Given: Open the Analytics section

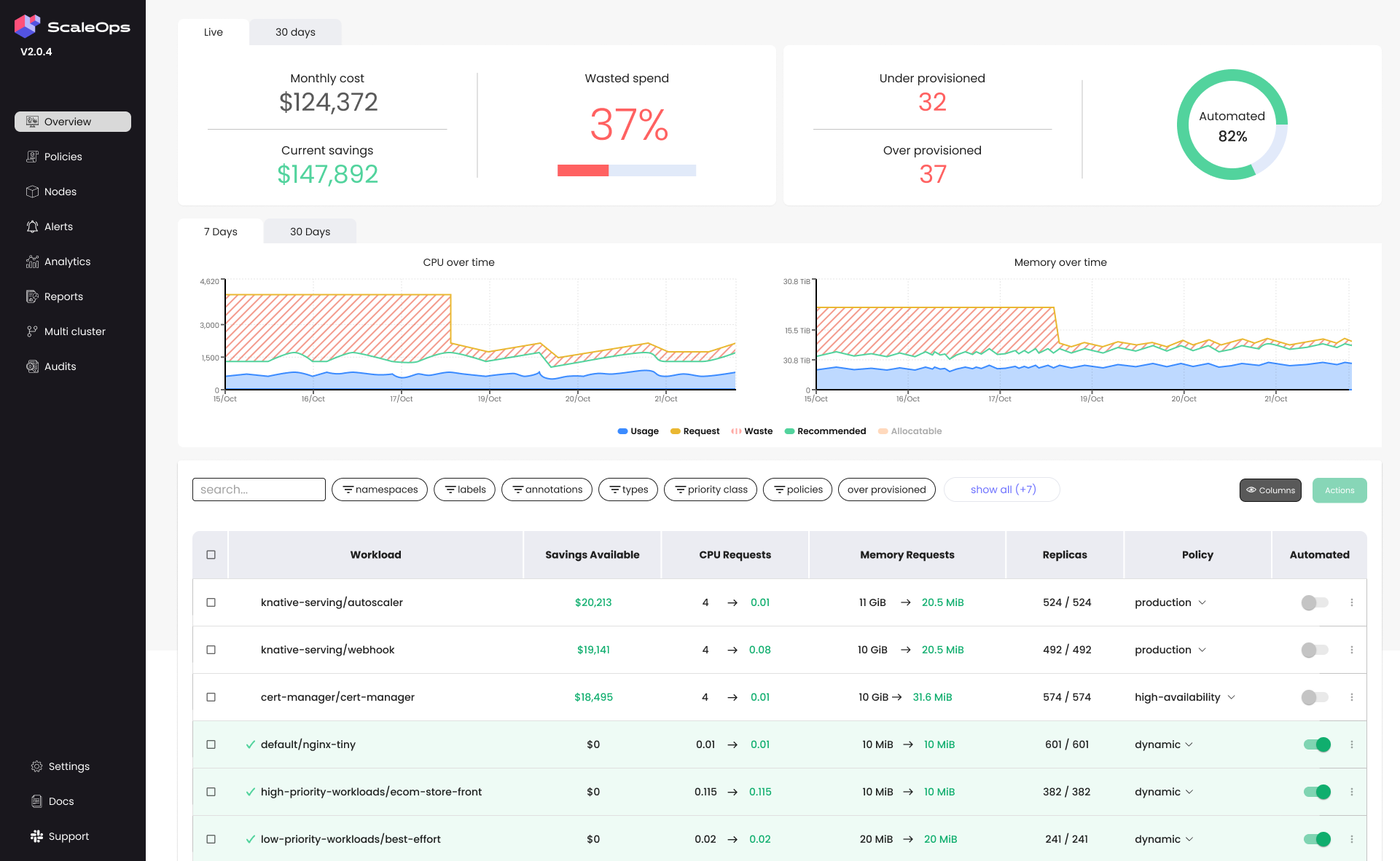Looking at the screenshot, I should pyautogui.click(x=66, y=261).
